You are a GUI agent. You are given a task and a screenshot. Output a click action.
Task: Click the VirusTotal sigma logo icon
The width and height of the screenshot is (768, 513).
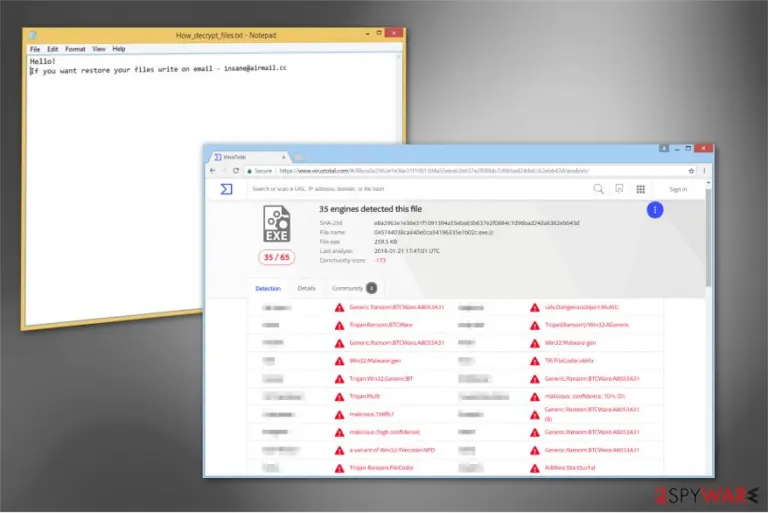click(226, 189)
